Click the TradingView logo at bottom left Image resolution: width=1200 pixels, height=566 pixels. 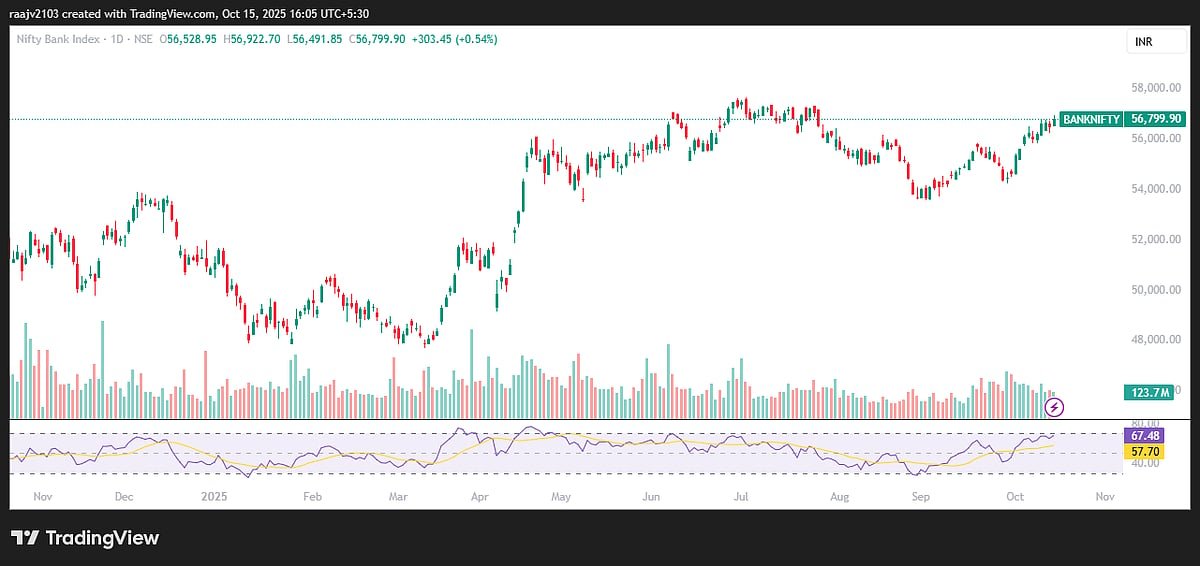(x=85, y=538)
